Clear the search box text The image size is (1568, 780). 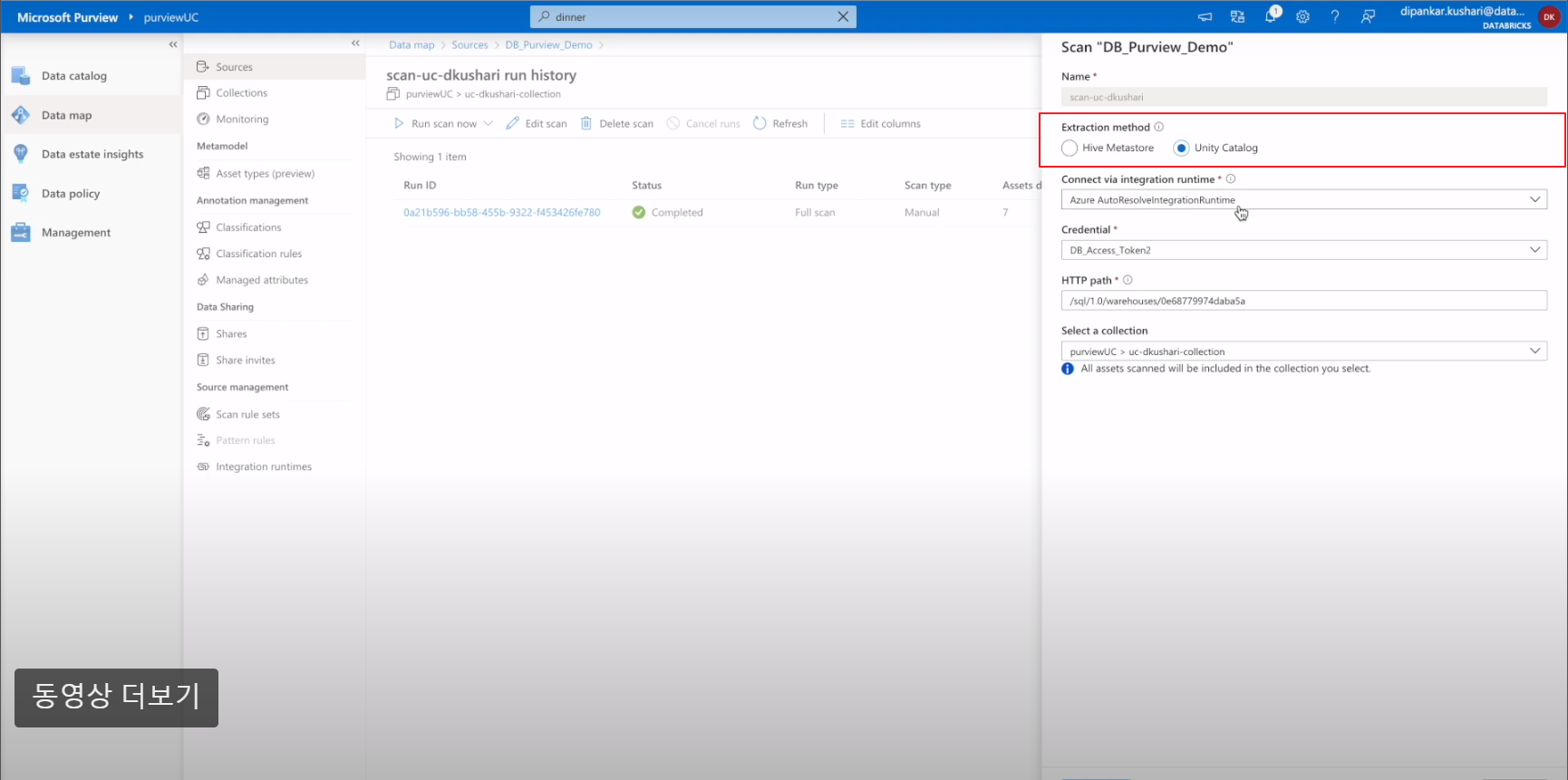(843, 16)
